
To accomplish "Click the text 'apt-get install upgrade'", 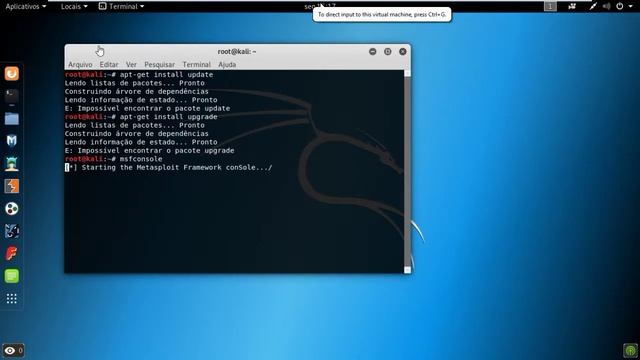I will click(168, 117).
